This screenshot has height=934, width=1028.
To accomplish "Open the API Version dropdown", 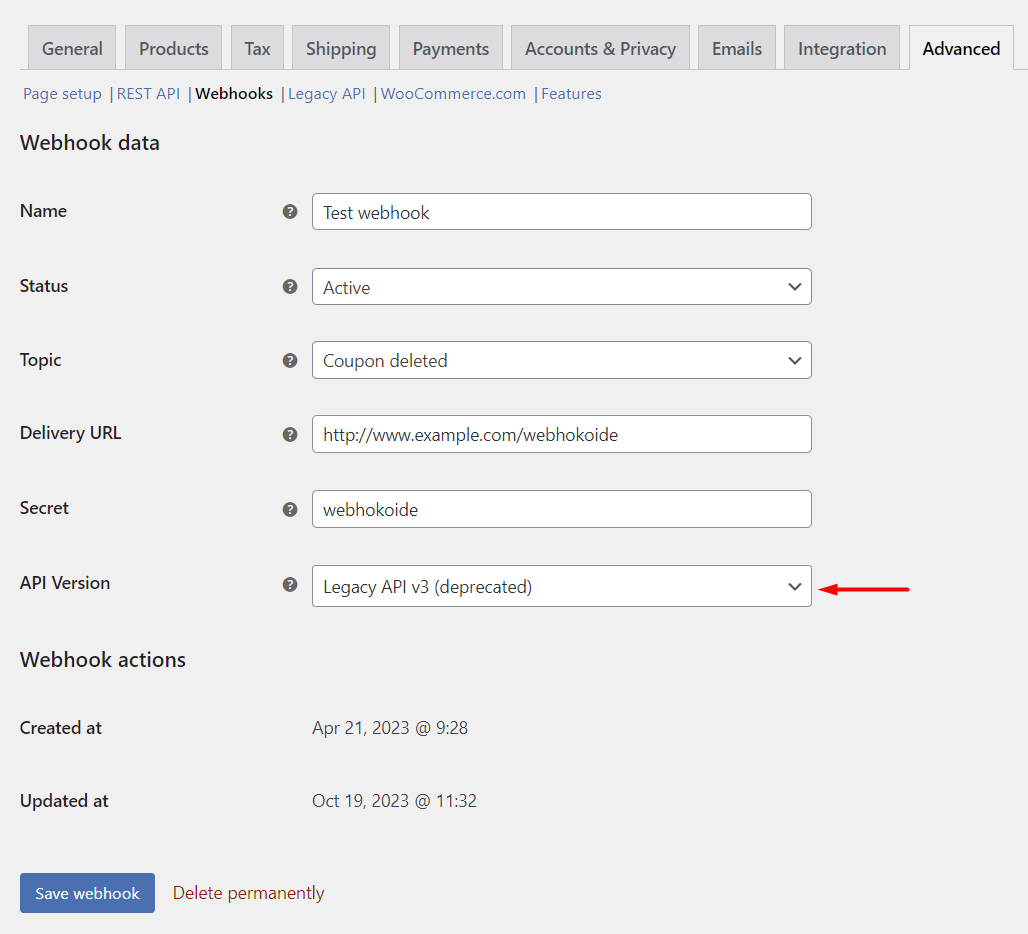I will [561, 586].
